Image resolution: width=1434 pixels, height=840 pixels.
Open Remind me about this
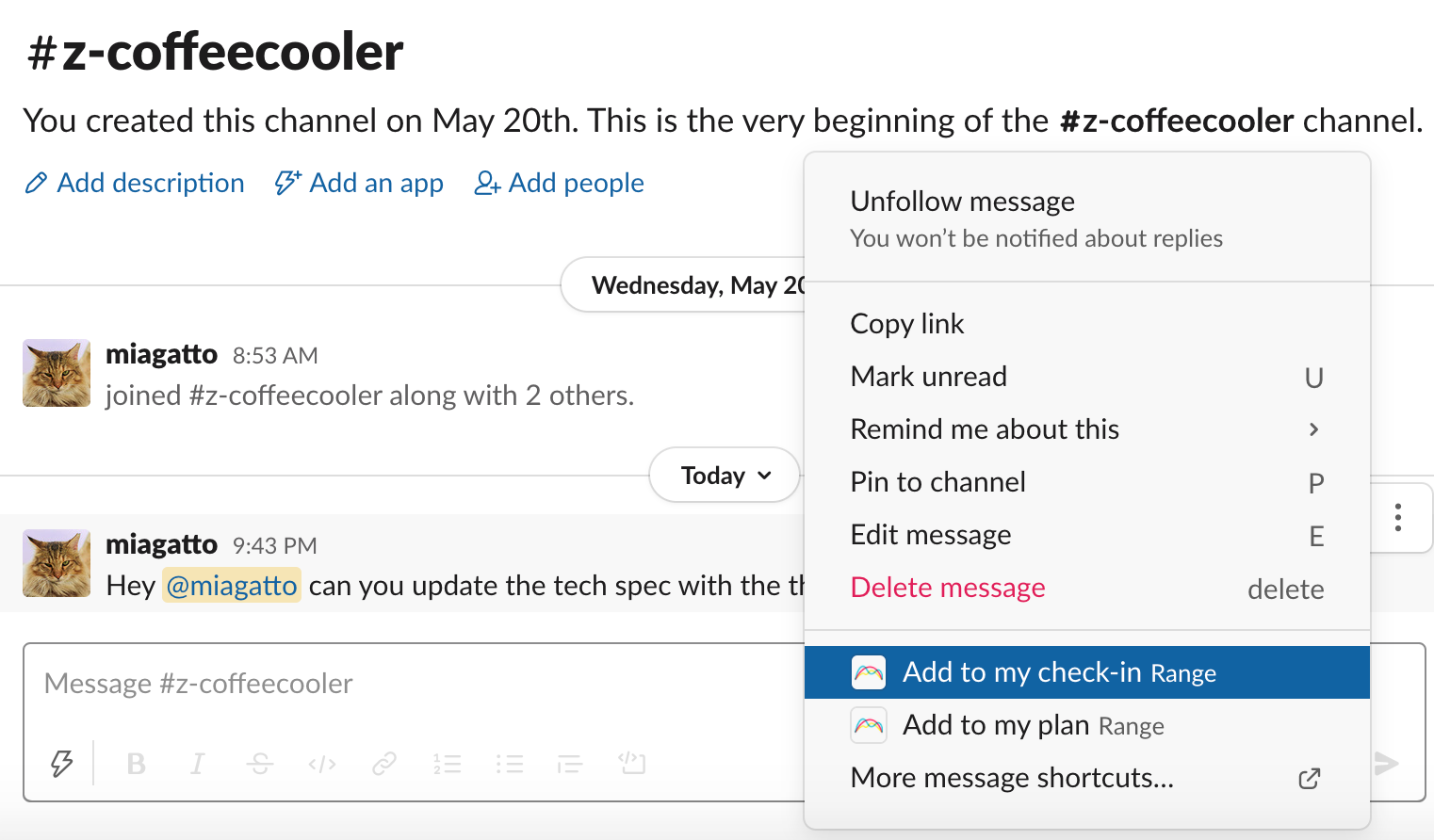pyautogui.click(x=1087, y=429)
